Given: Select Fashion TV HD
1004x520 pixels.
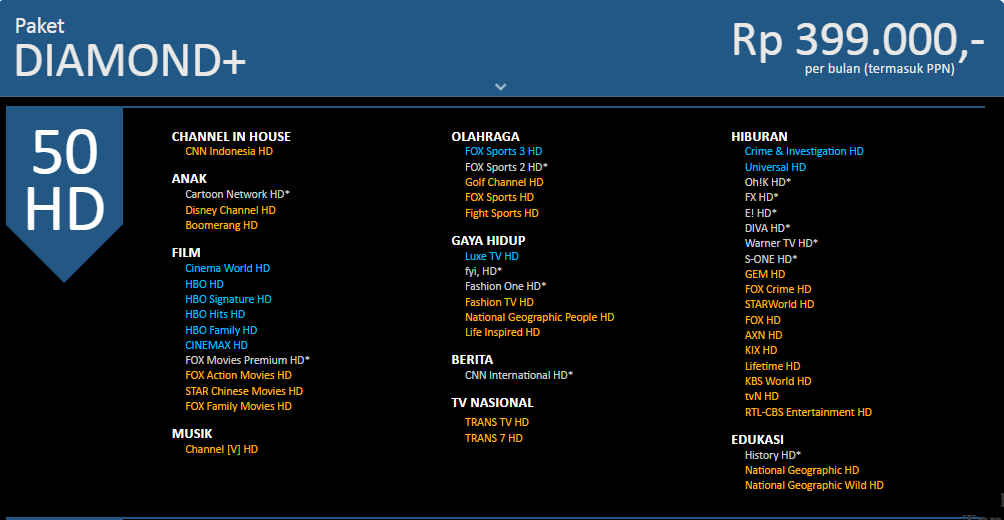Looking at the screenshot, I should [499, 302].
